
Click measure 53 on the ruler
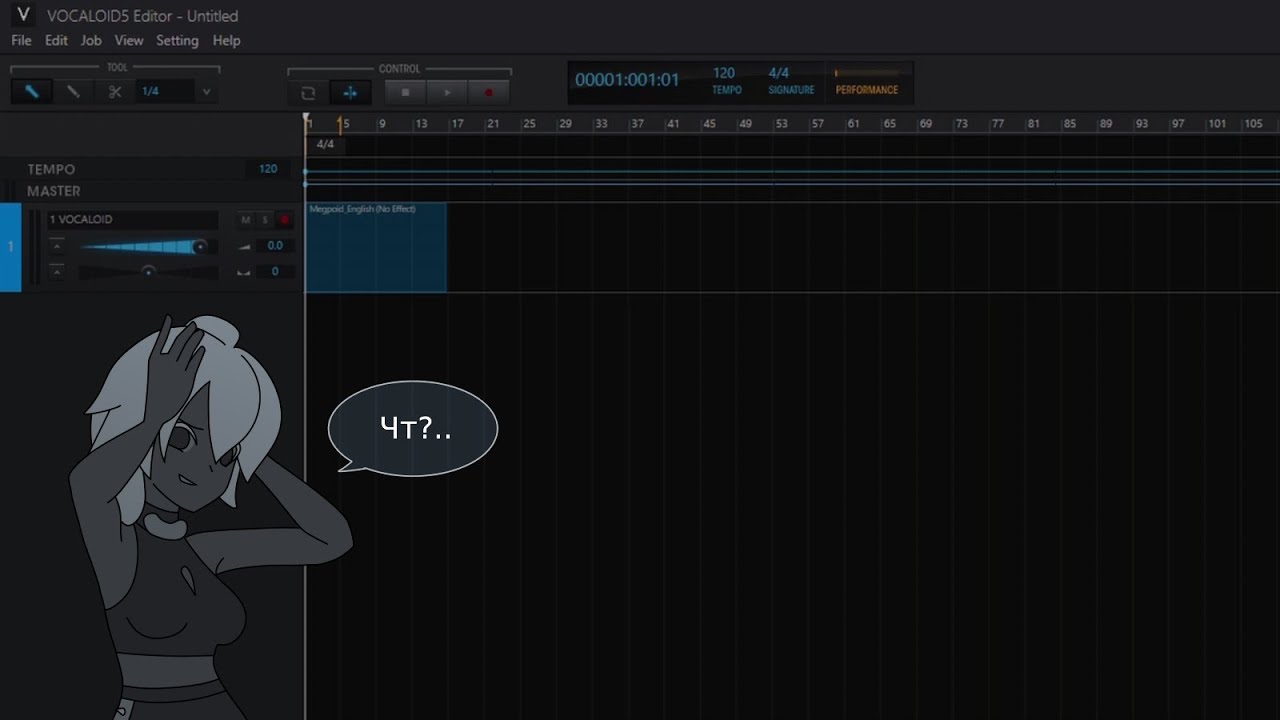coord(781,124)
